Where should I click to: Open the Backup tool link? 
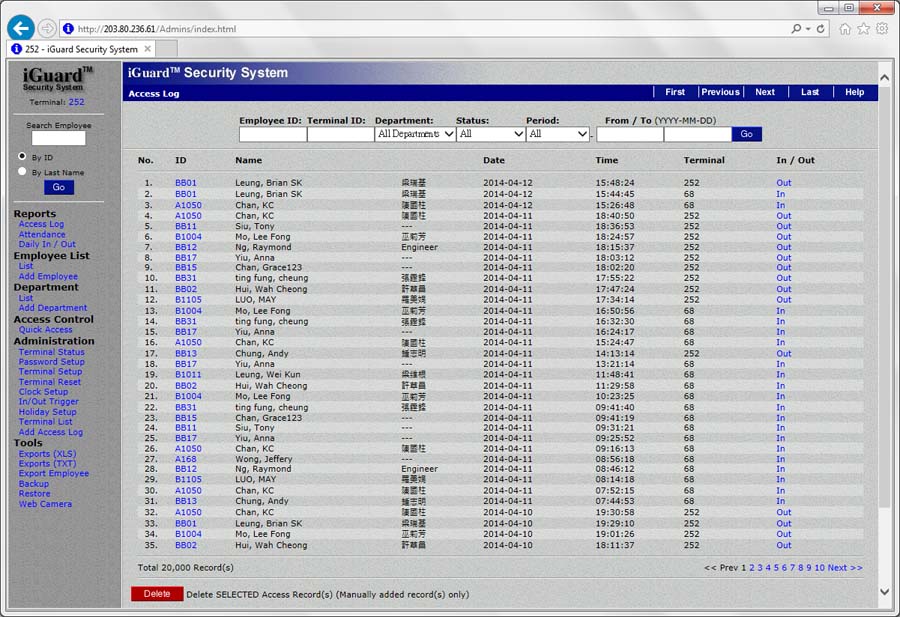click(34, 483)
